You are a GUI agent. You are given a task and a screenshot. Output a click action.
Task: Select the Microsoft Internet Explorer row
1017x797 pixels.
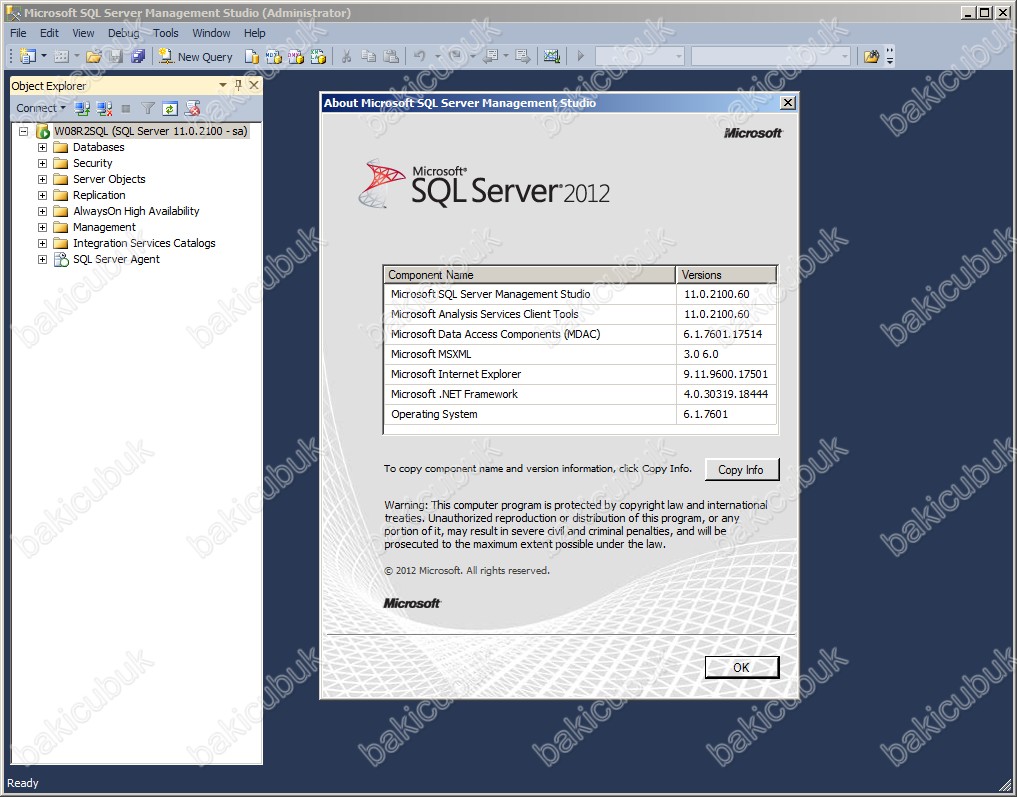click(x=580, y=374)
